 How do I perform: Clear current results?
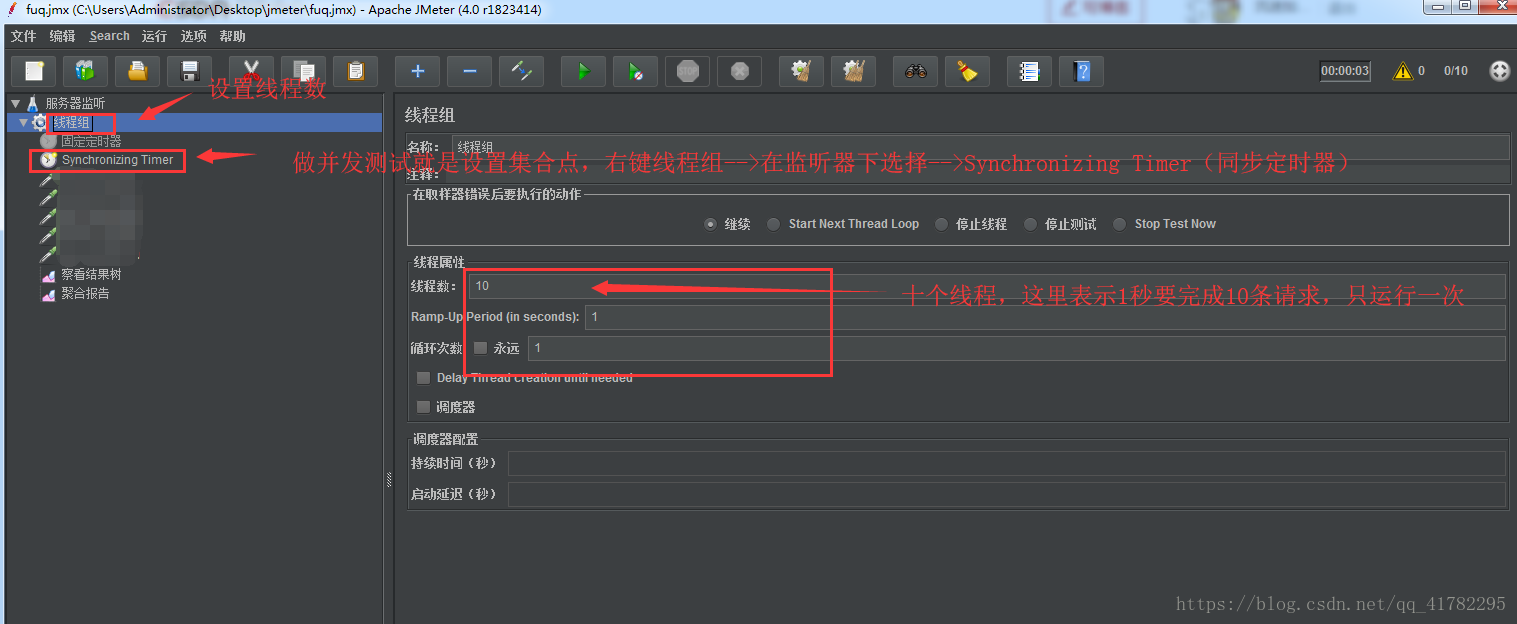click(801, 71)
